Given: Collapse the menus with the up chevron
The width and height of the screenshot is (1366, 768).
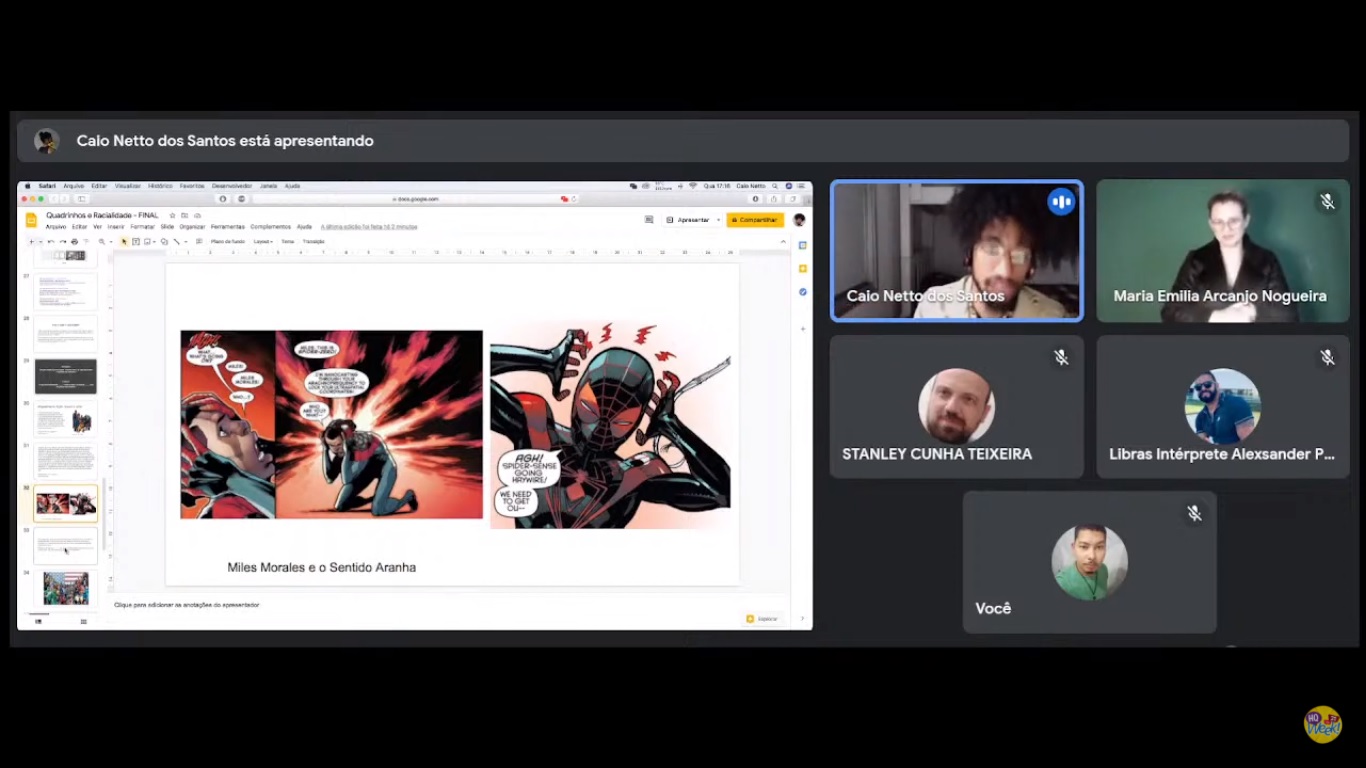Looking at the screenshot, I should (x=783, y=241).
